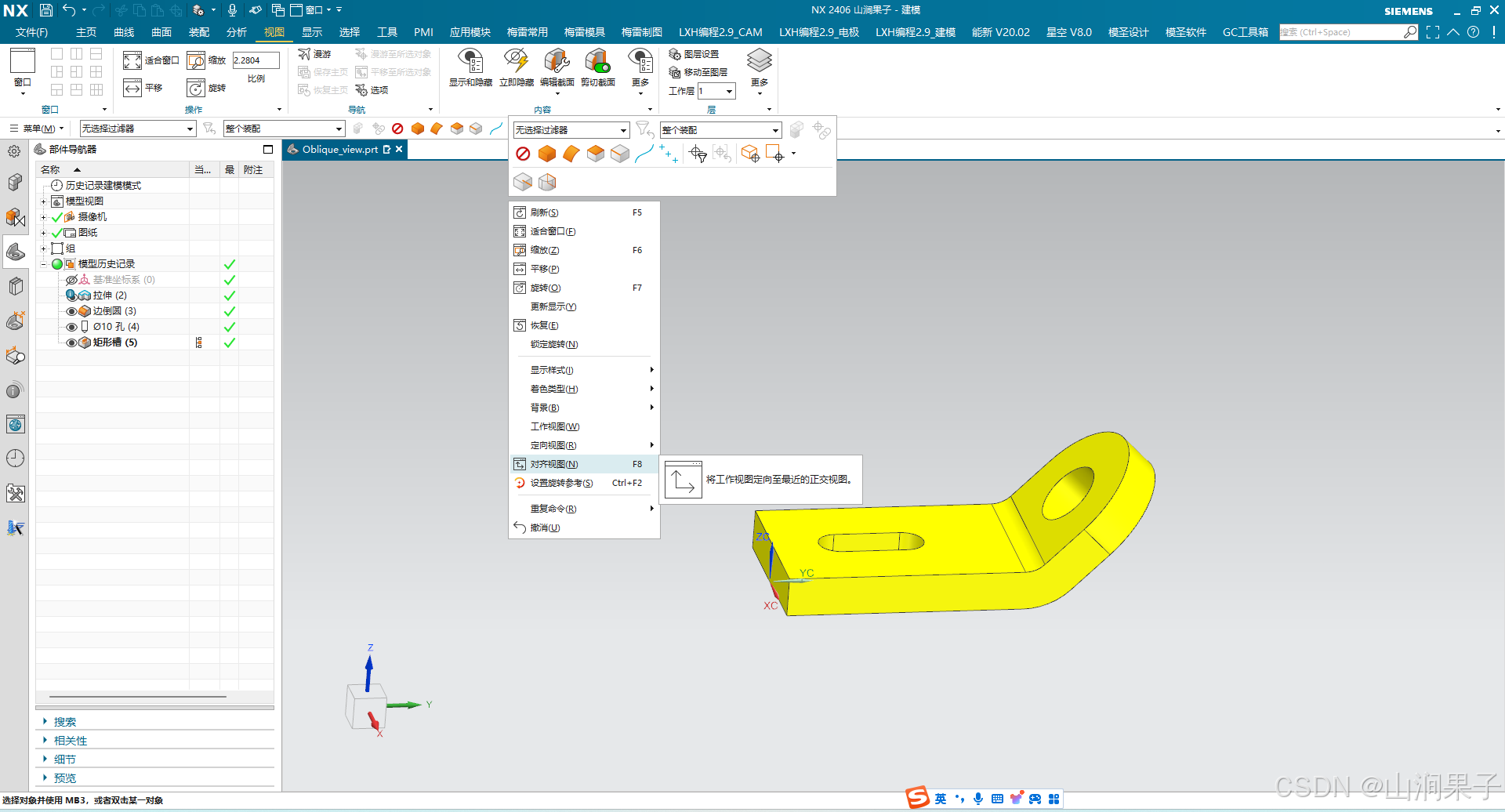This screenshot has height=812, width=1505.
Task: Switch to 主页 ribbon tab
Action: pos(86,32)
